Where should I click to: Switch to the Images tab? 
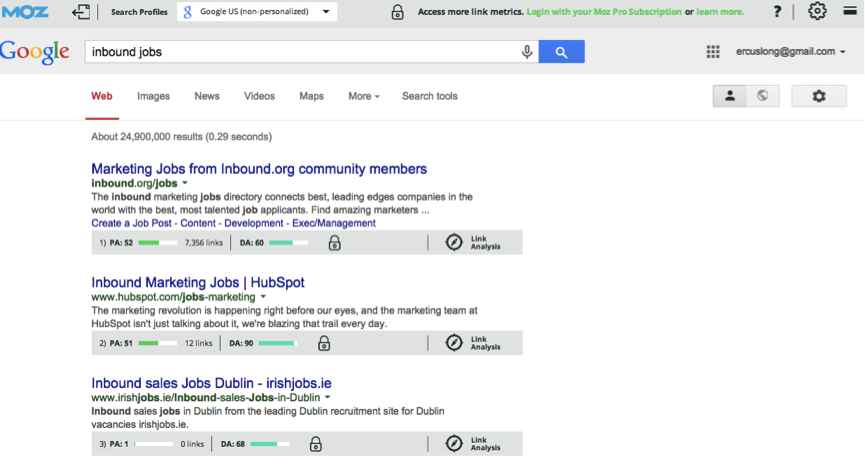[153, 96]
